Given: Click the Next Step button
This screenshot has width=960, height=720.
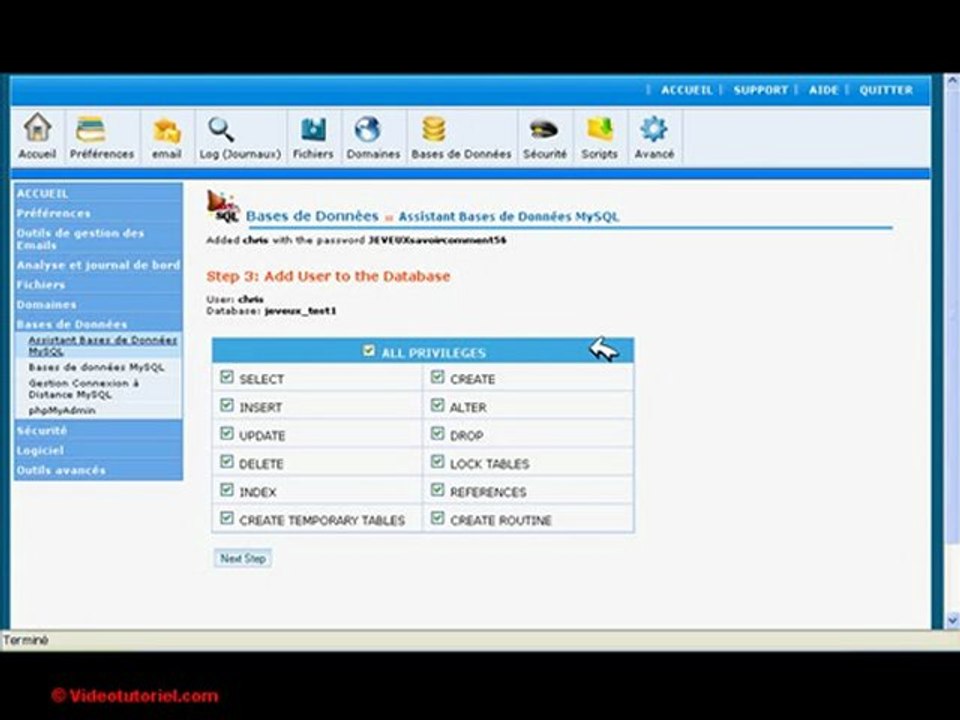Looking at the screenshot, I should coord(242,558).
